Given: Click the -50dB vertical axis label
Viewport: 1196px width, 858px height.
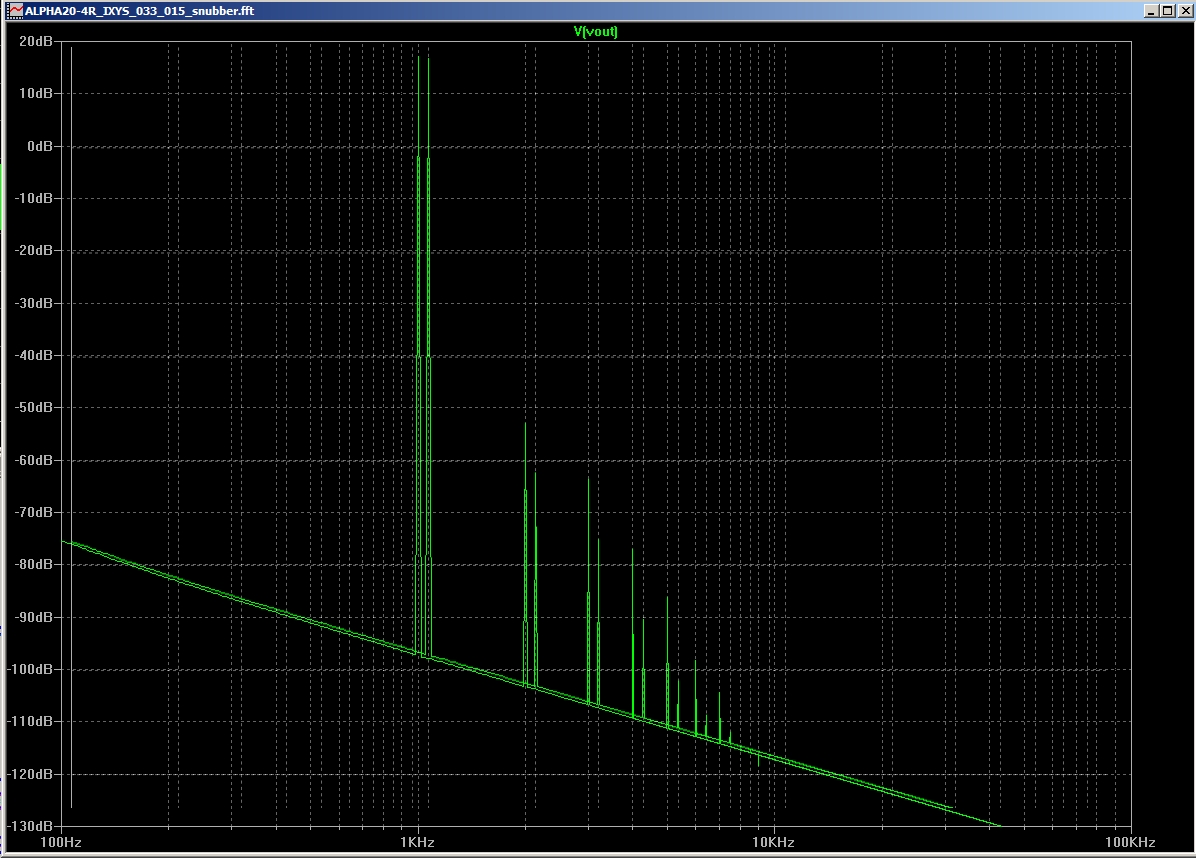Looking at the screenshot, I should tap(34, 407).
